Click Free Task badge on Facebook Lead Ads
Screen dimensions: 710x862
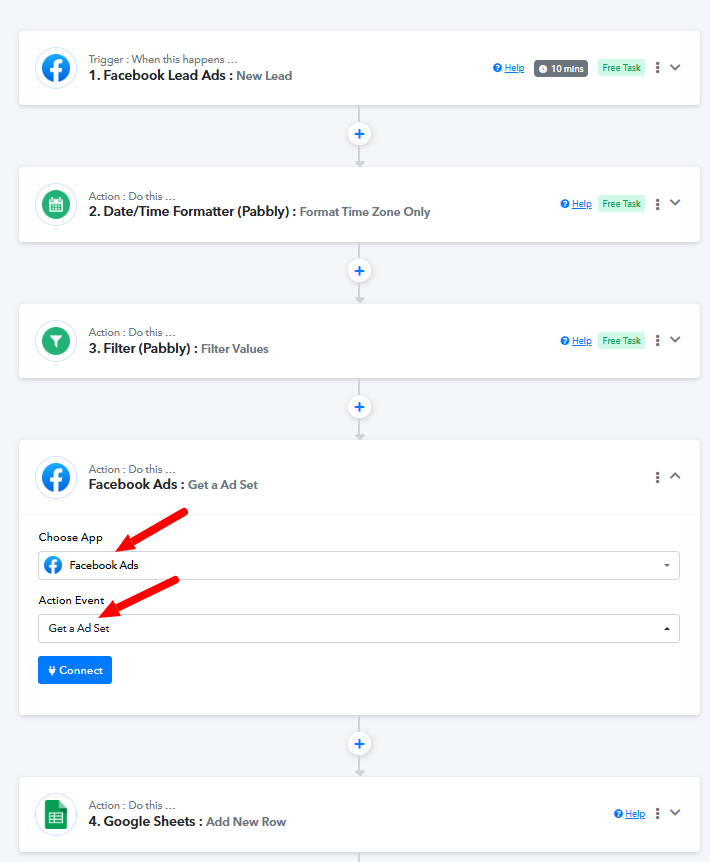(621, 68)
